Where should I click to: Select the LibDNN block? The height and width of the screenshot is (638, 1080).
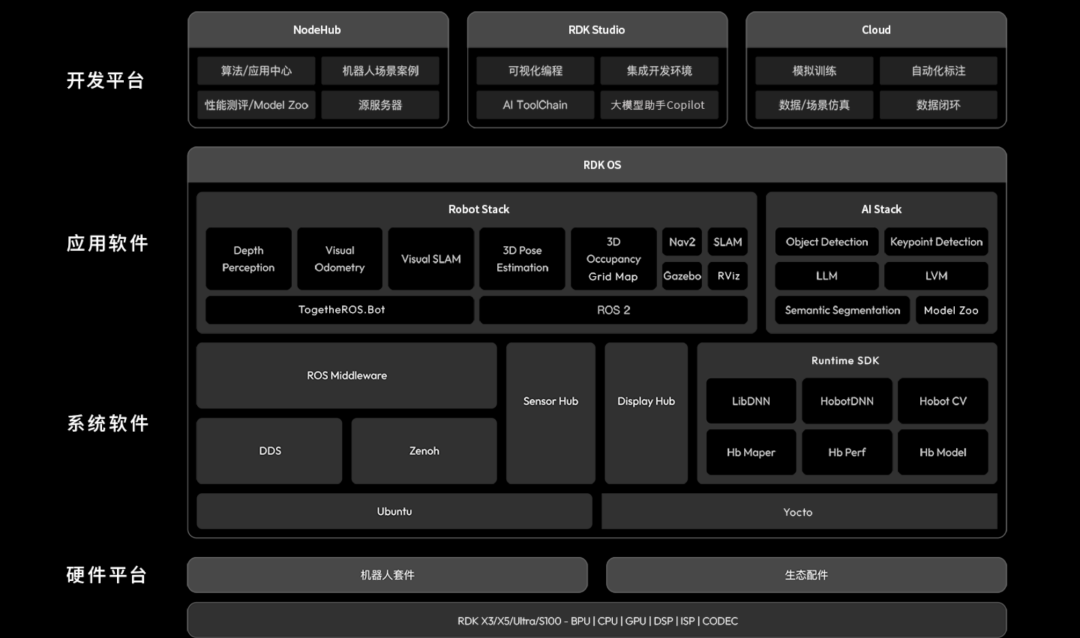(751, 401)
